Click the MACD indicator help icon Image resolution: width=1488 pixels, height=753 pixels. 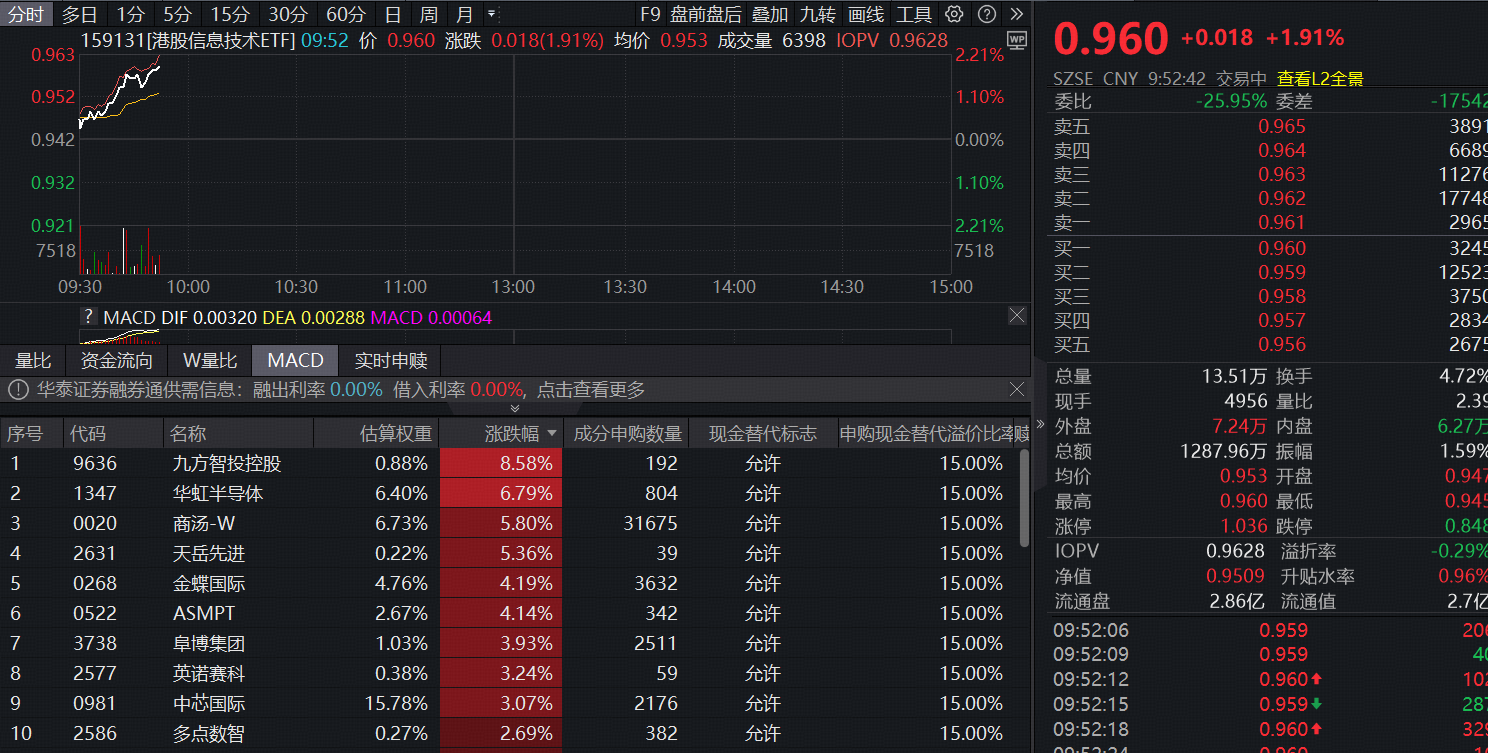(x=89, y=317)
